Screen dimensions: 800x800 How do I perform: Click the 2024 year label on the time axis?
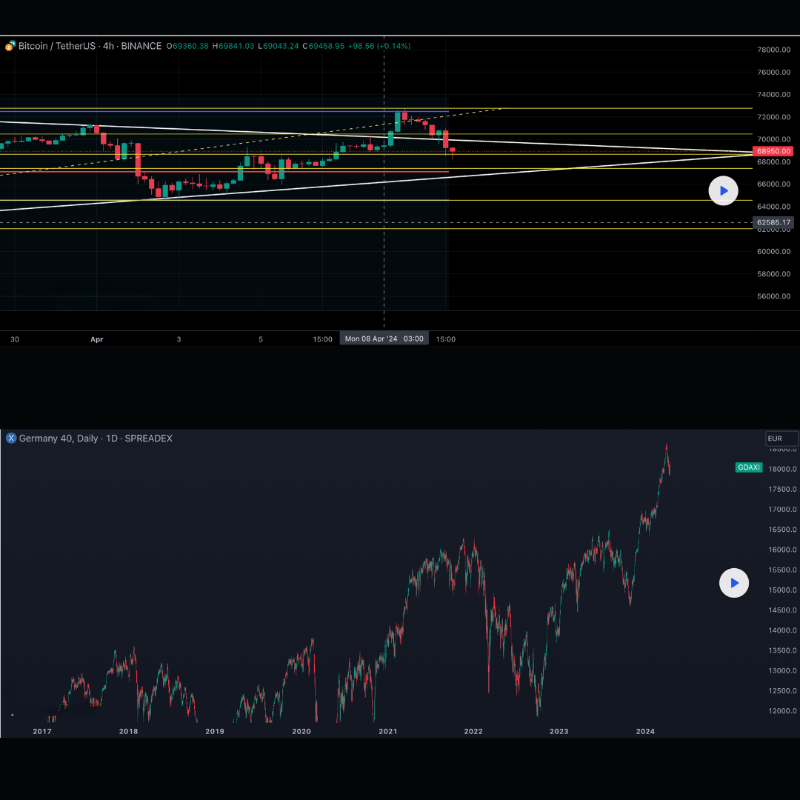[645, 731]
